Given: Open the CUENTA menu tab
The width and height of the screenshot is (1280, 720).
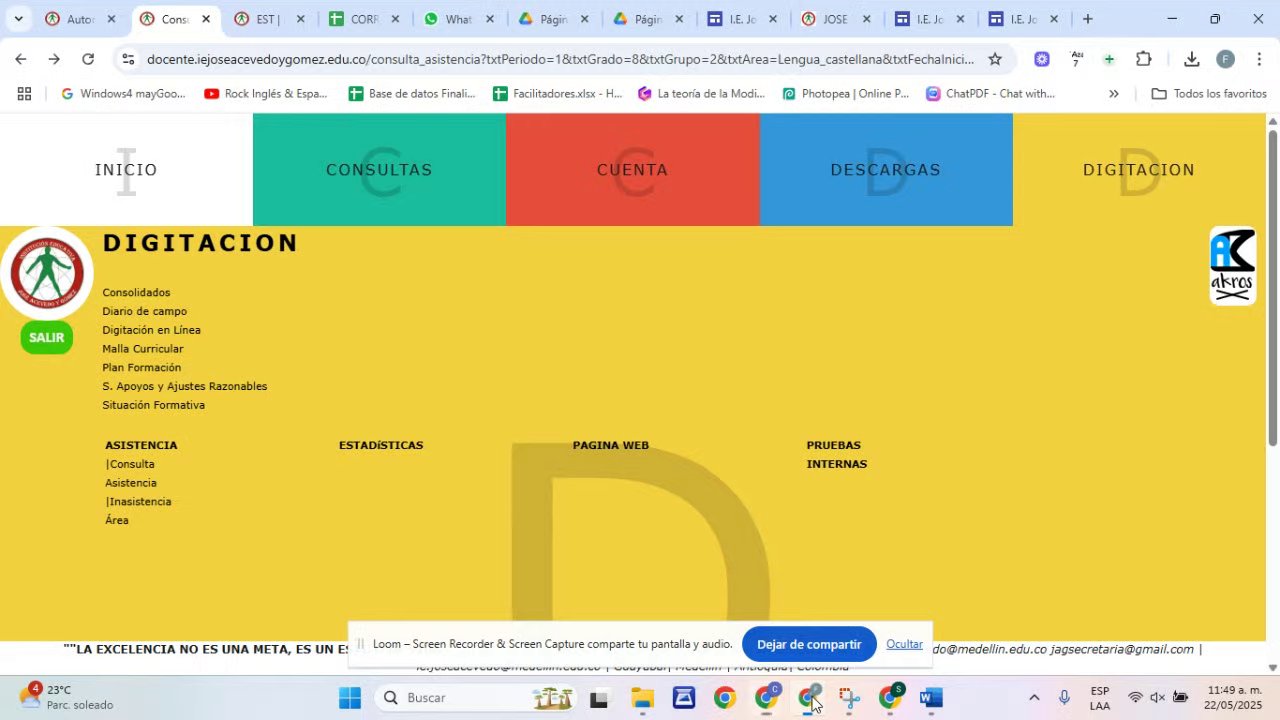Looking at the screenshot, I should tap(632, 170).
